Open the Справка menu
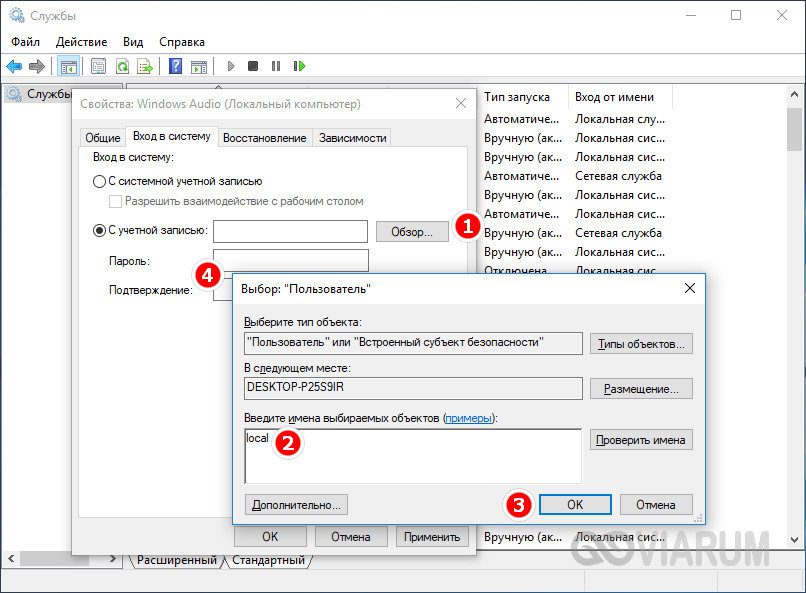This screenshot has width=806, height=593. tap(182, 42)
